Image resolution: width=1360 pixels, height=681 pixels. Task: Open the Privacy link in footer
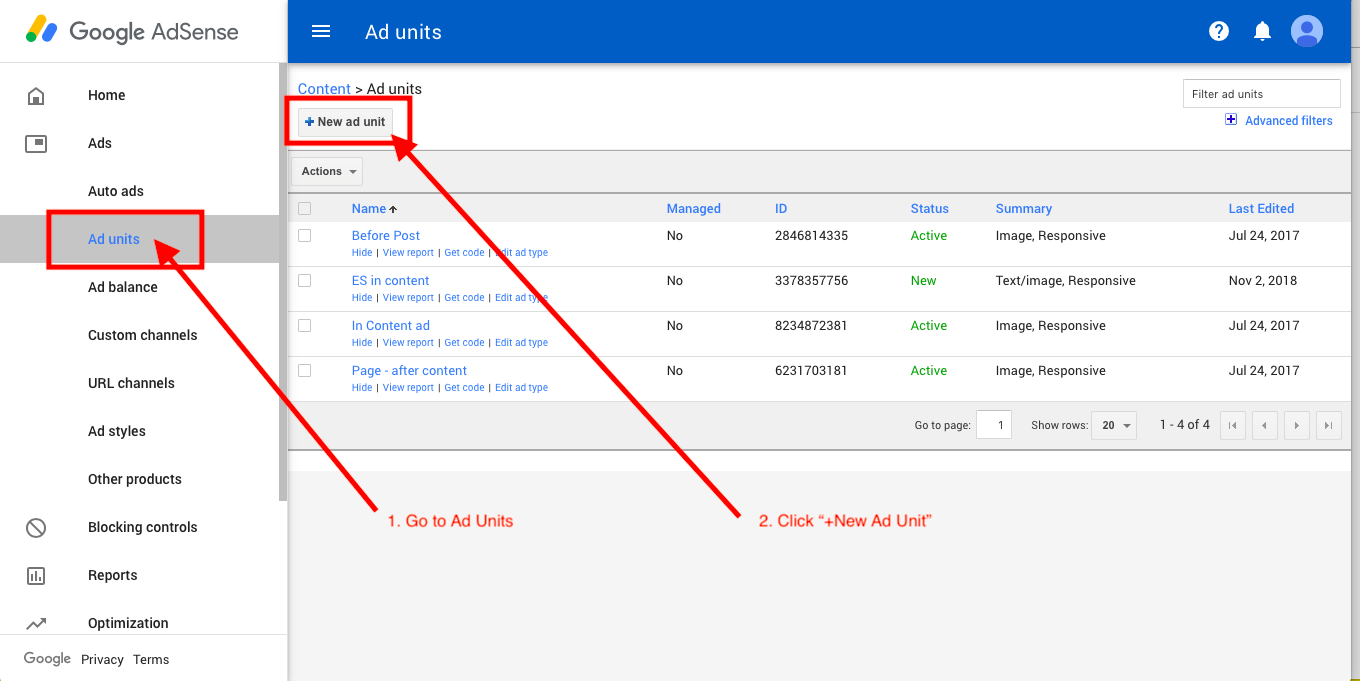click(102, 660)
